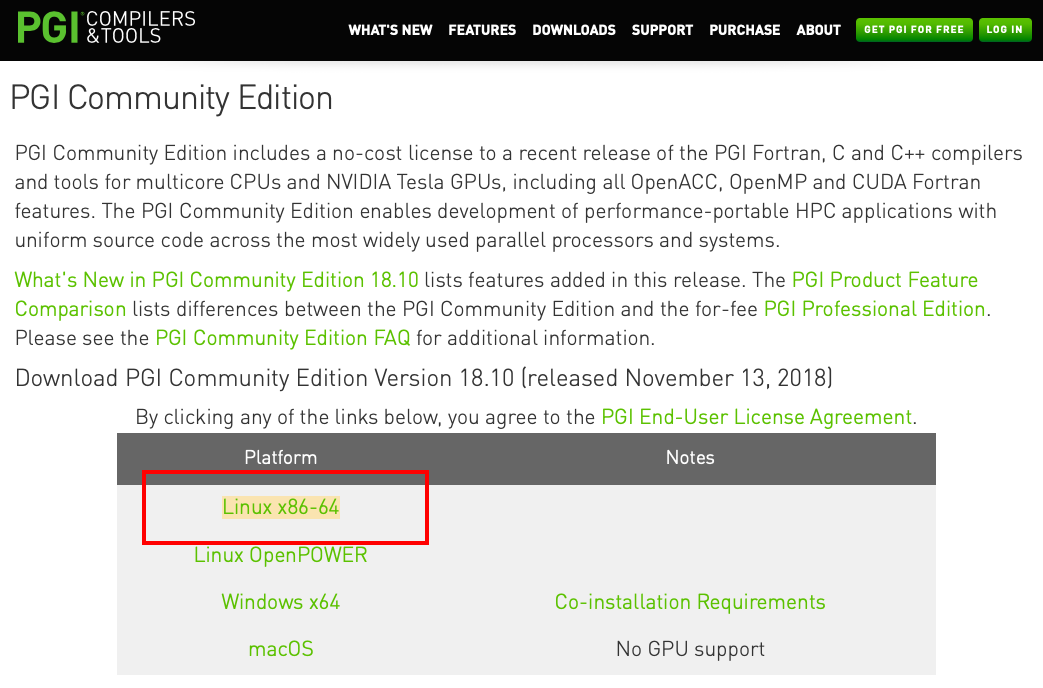This screenshot has height=688, width=1043.
Task: Open the PGI Professional Edition link
Action: tap(874, 309)
